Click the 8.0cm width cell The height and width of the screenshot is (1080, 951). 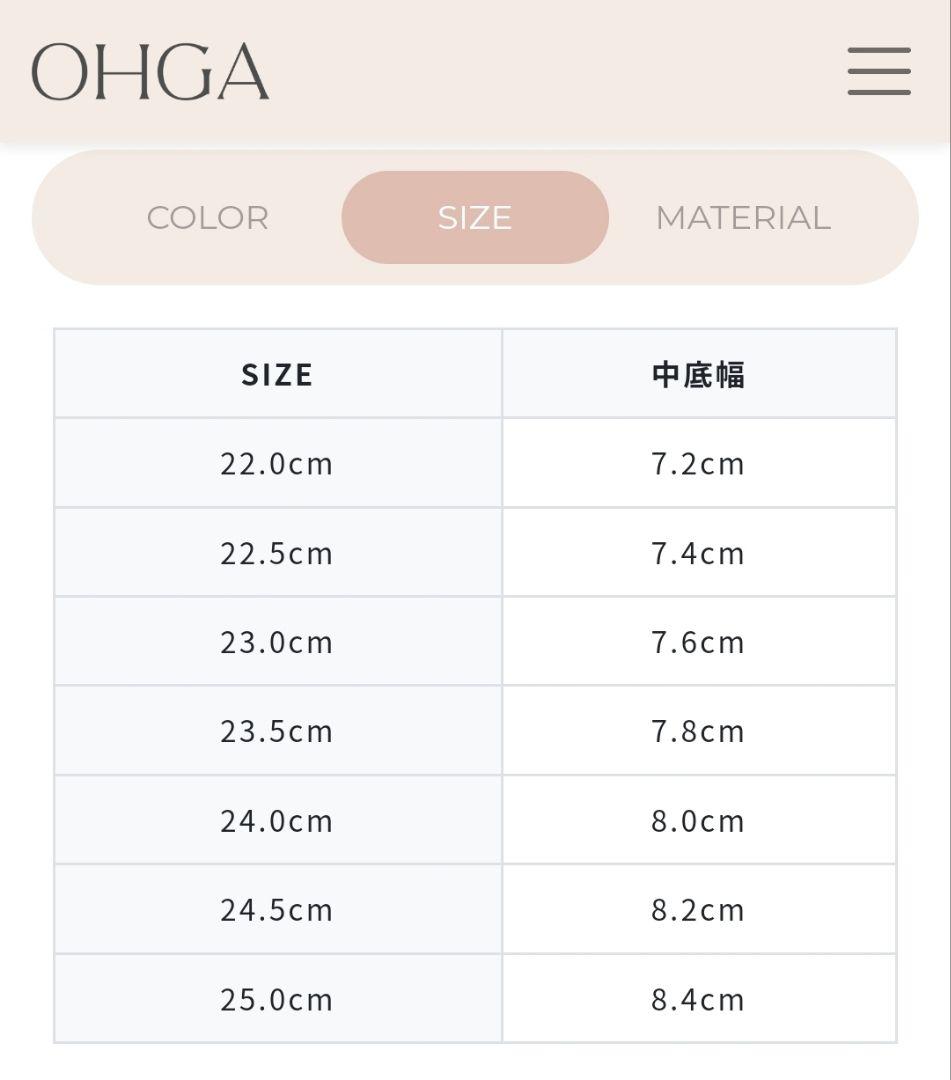(699, 820)
